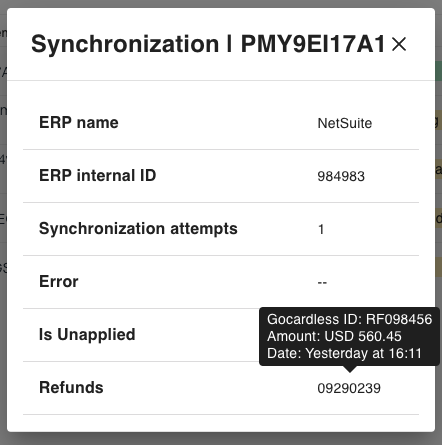Click the green status badge behind the dialog
Screen dimensions: 442x445
pyautogui.click(x=439, y=71)
